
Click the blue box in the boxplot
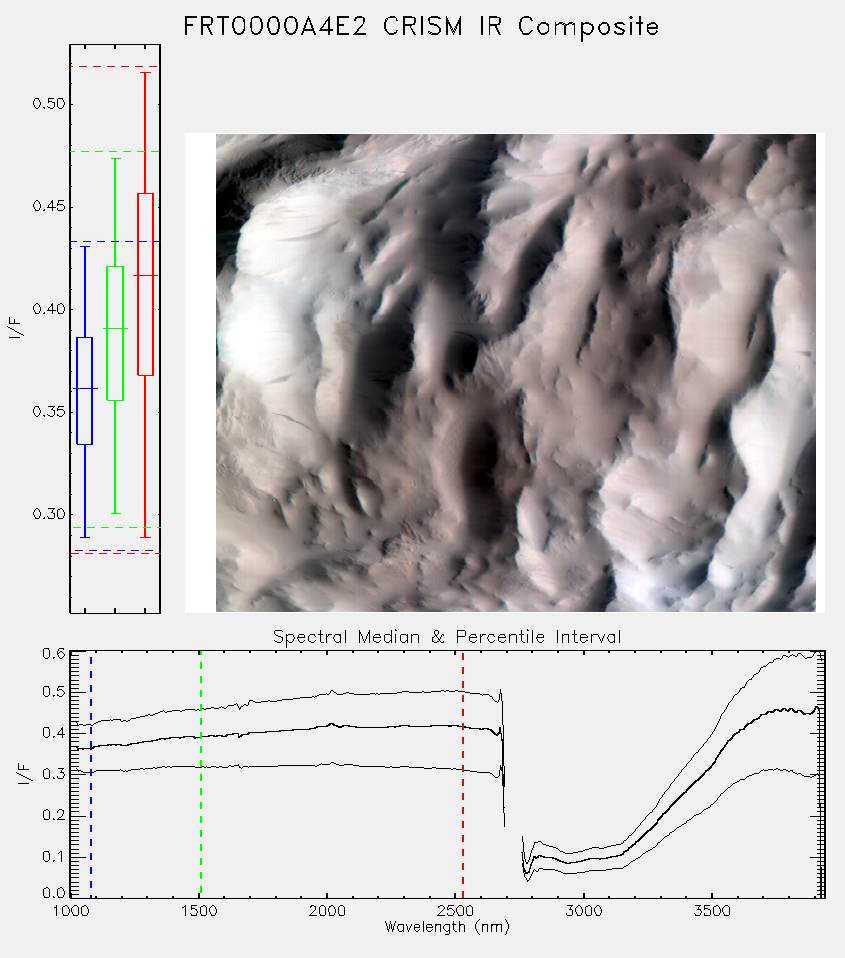point(84,391)
